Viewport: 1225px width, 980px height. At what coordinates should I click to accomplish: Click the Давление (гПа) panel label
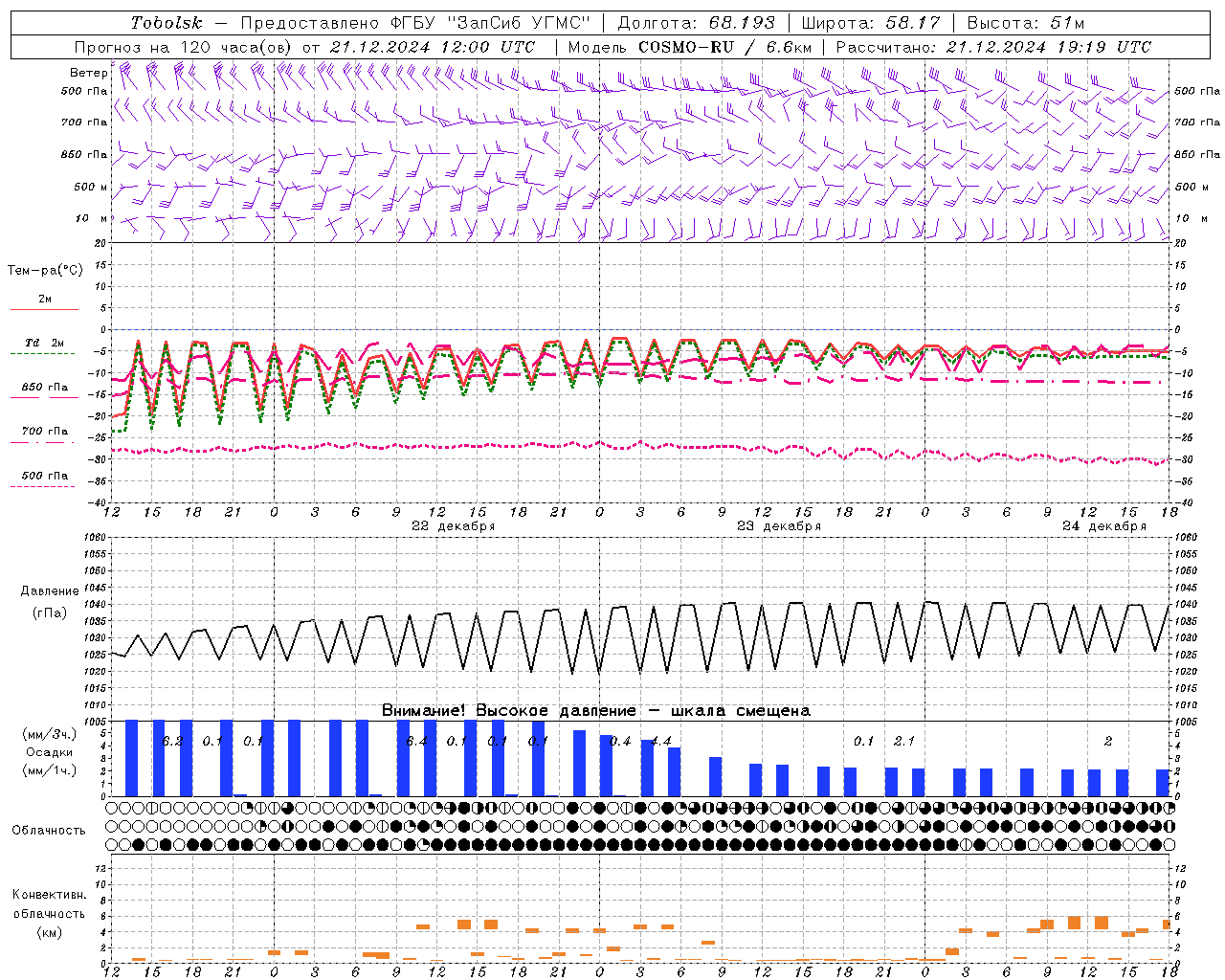[50, 602]
